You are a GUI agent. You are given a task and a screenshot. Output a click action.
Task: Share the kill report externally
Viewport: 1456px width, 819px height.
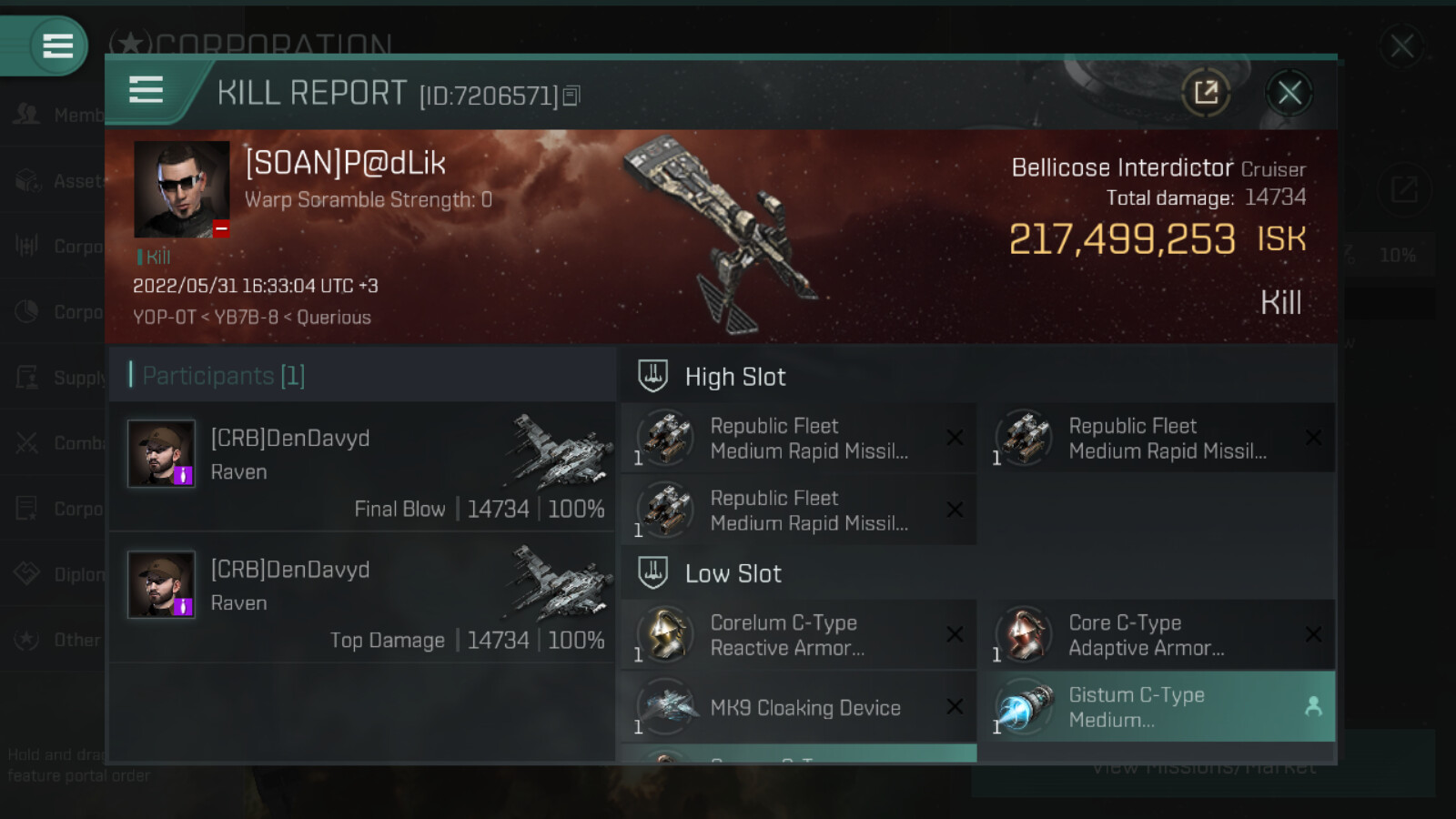point(1206,92)
